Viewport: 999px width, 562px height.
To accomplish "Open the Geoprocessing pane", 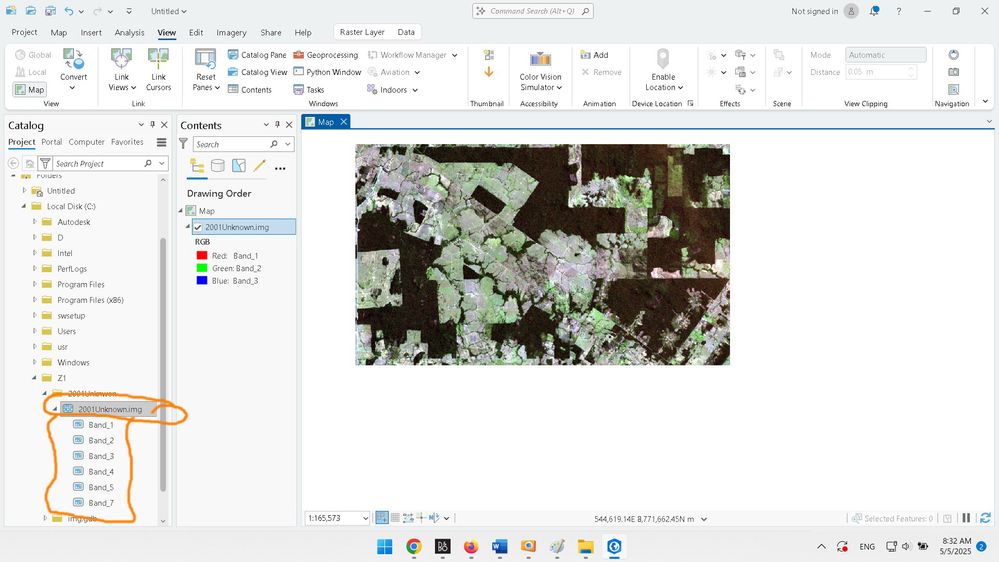I will click(325, 55).
